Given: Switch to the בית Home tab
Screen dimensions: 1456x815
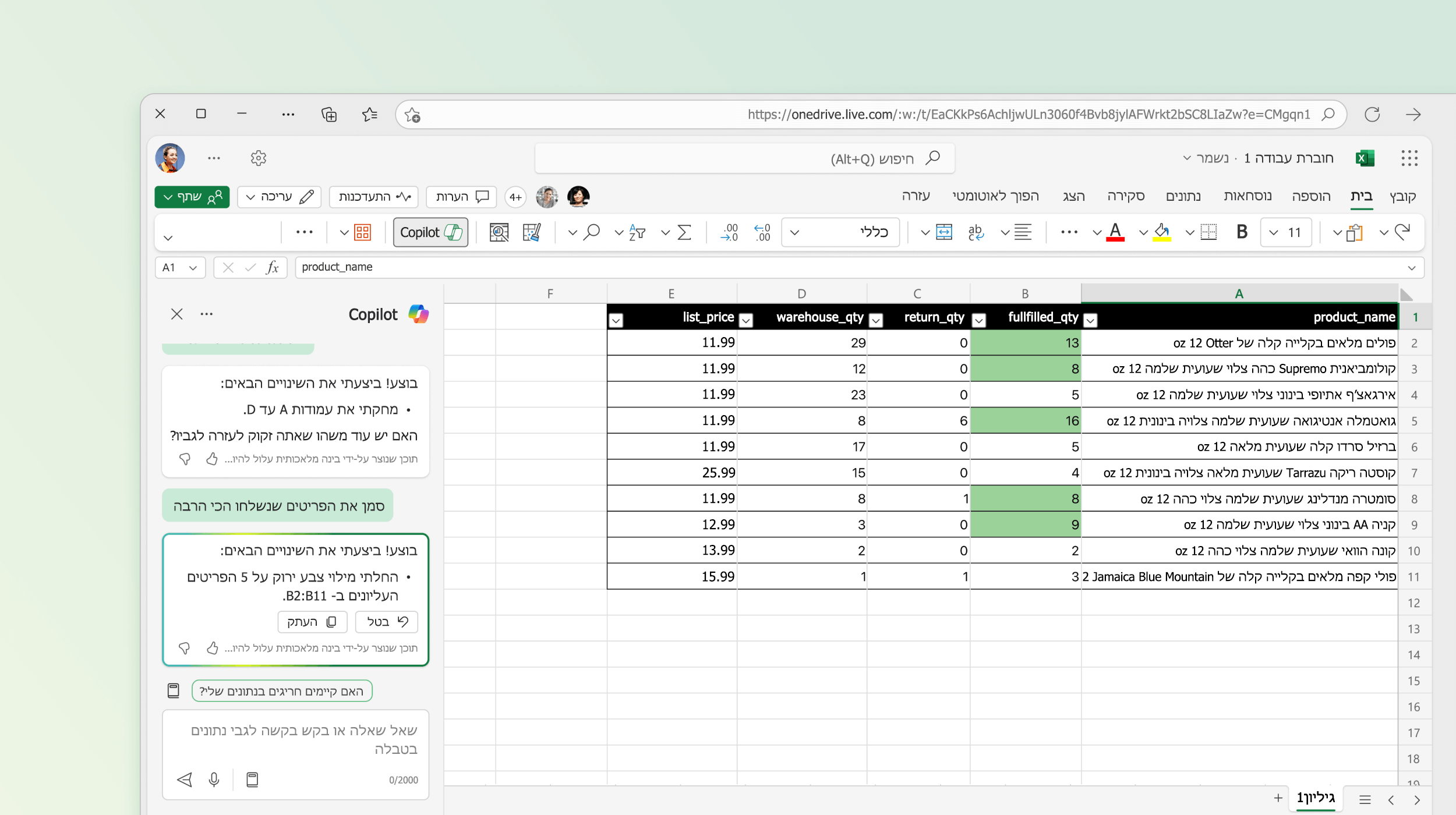Looking at the screenshot, I should [1361, 196].
